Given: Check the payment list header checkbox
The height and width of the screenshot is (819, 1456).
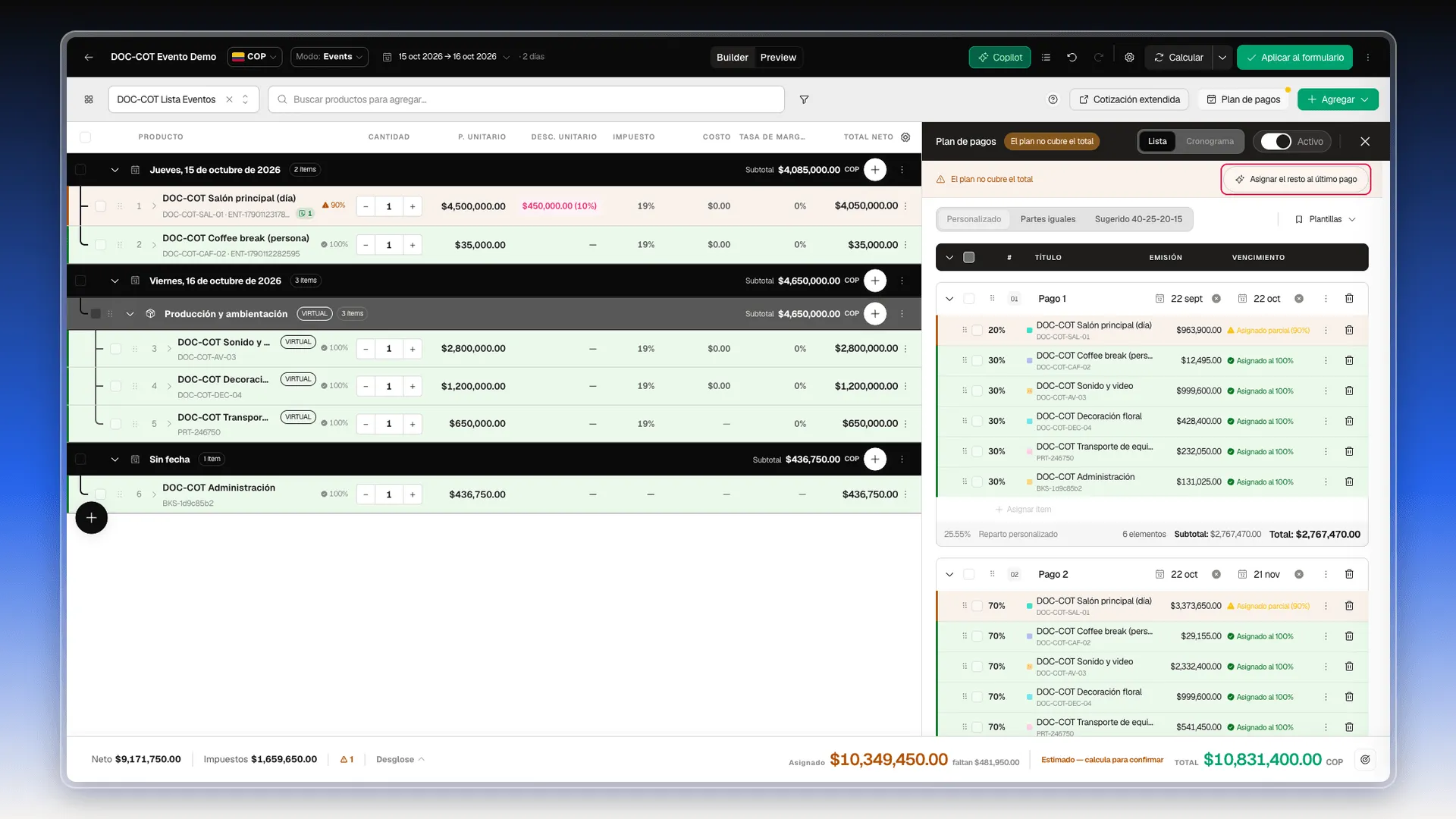Looking at the screenshot, I should tap(968, 257).
